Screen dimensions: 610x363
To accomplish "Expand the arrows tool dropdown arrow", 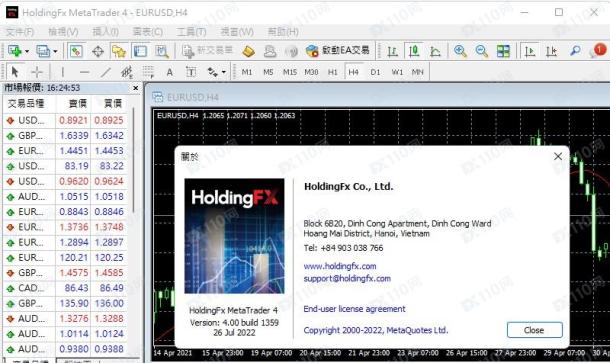I will coord(224,72).
